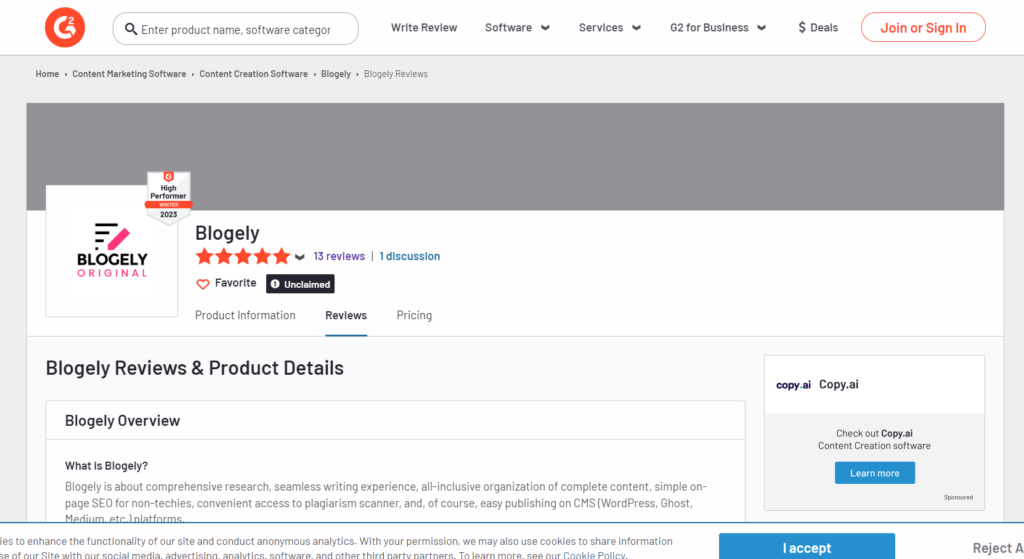The width and height of the screenshot is (1024, 559).
Task: Go to Home breadcrumb
Action: 47,74
